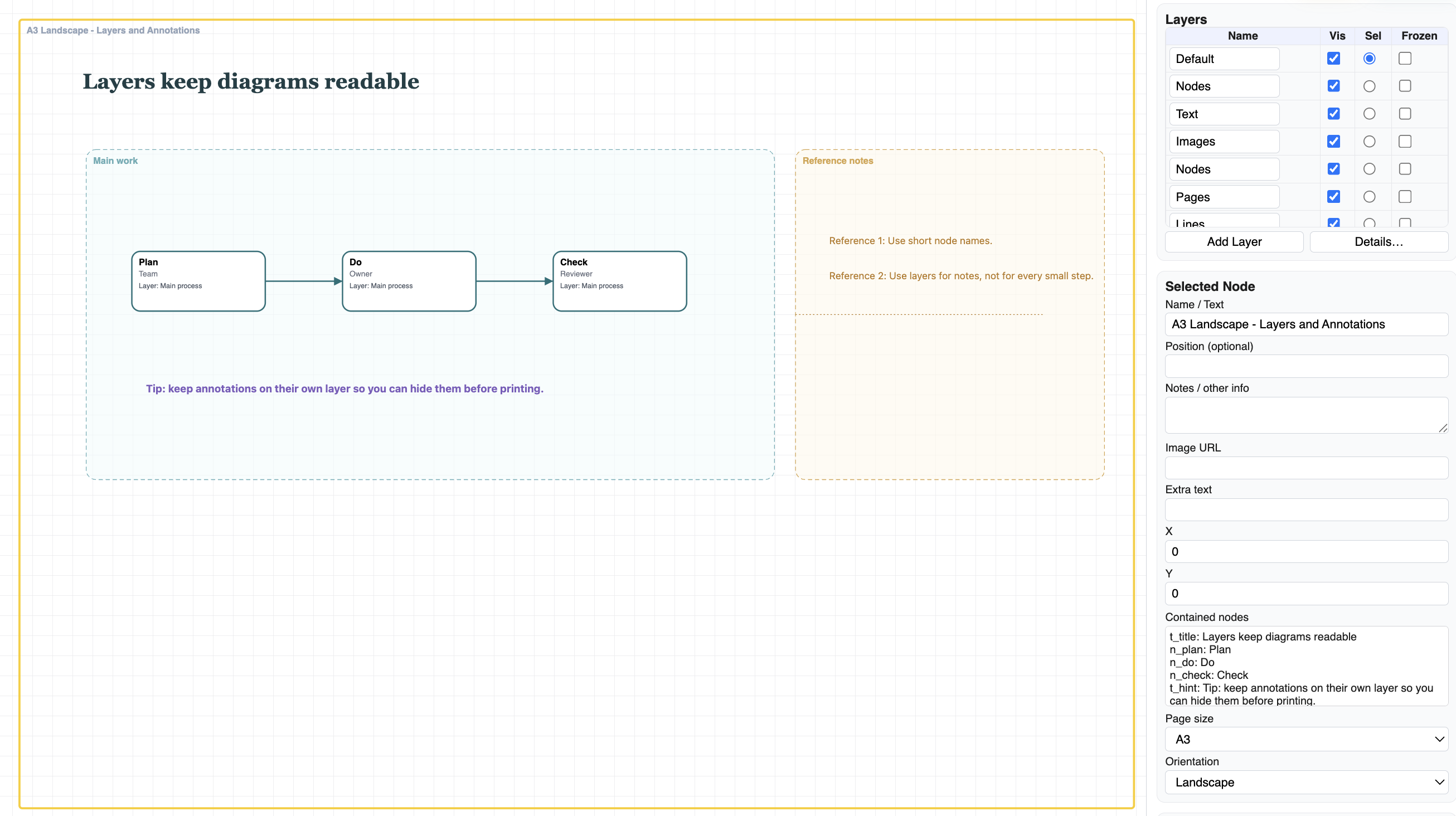Select the arrow connecting Plan to Do

[x=304, y=281]
